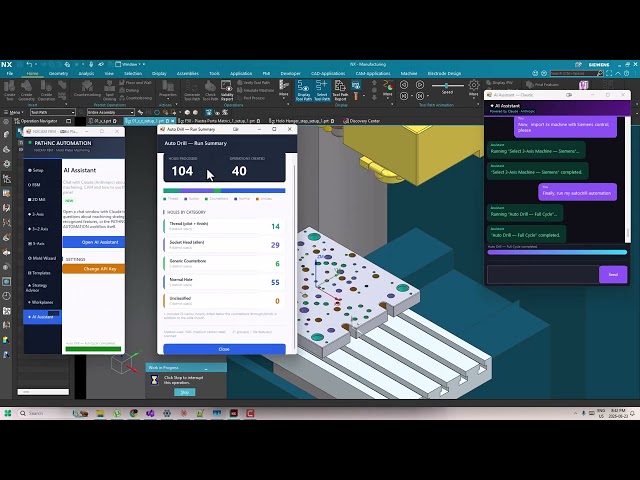The image size is (640, 480).
Task: Open the Validity Report icon
Action: (x=227, y=90)
